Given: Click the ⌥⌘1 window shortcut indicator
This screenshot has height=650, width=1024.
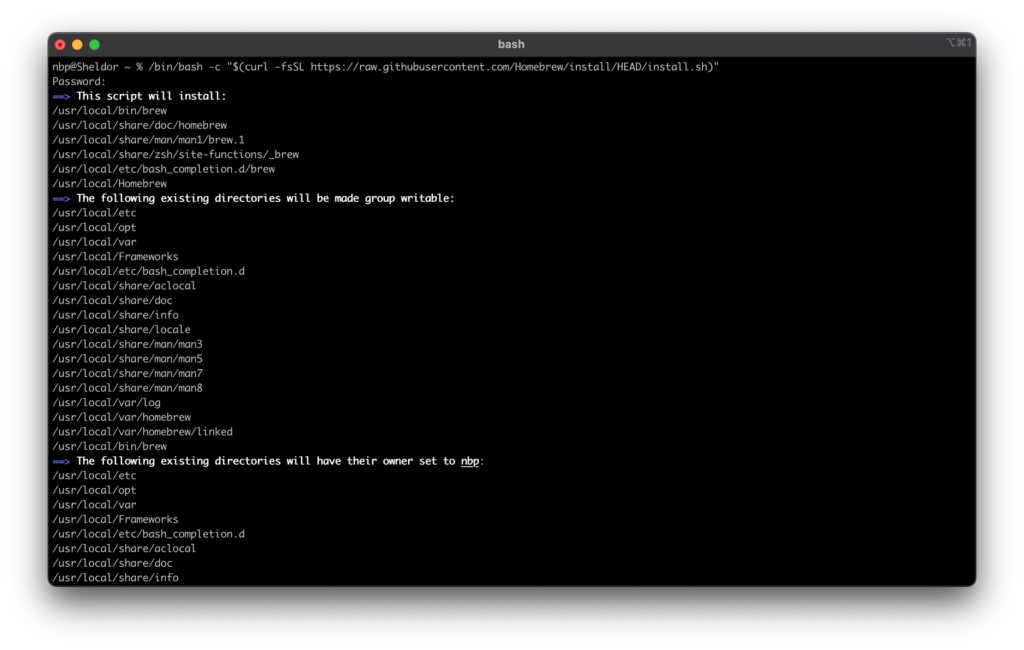Looking at the screenshot, I should (x=958, y=42).
